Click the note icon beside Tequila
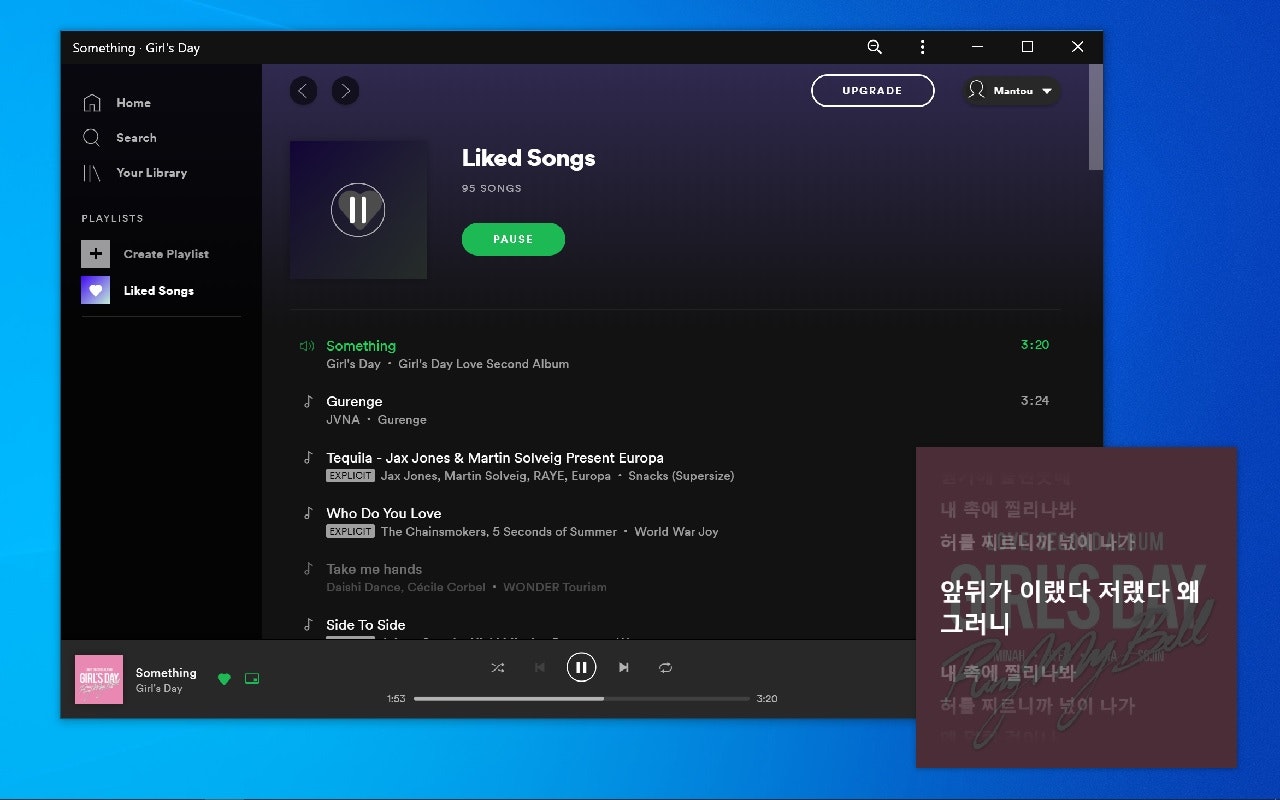 (x=308, y=458)
